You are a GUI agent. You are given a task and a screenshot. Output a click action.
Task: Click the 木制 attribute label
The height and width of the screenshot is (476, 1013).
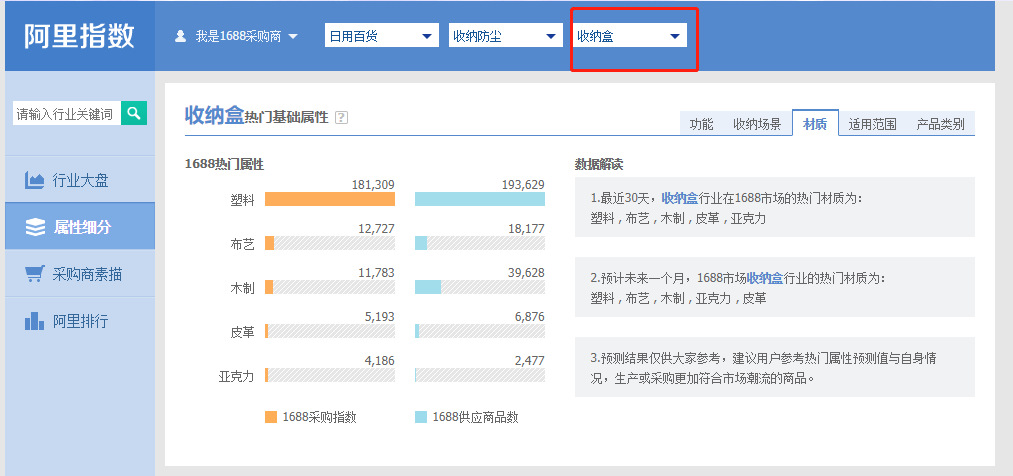click(242, 289)
